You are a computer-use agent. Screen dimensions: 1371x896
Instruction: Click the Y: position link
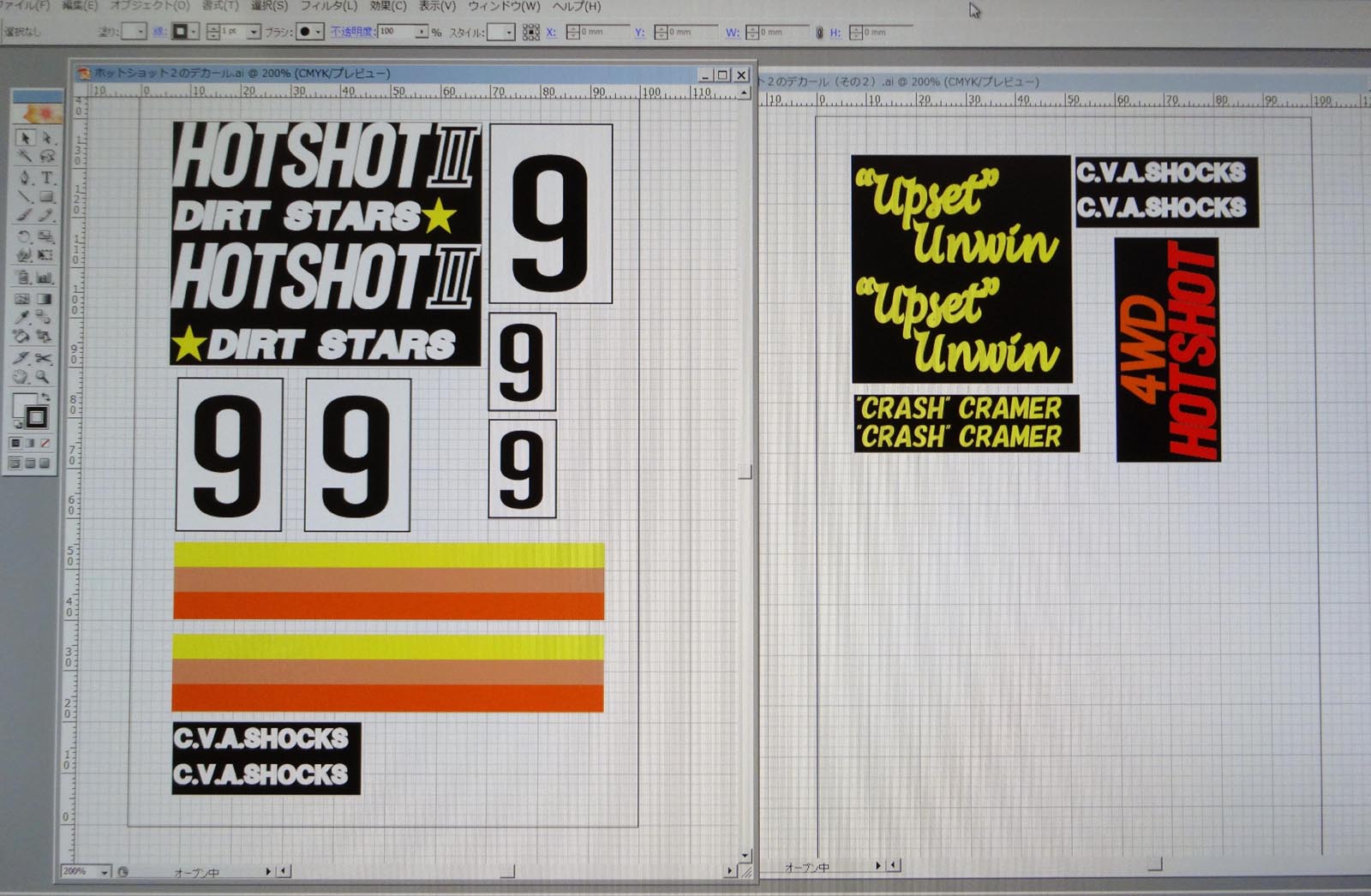point(639,33)
